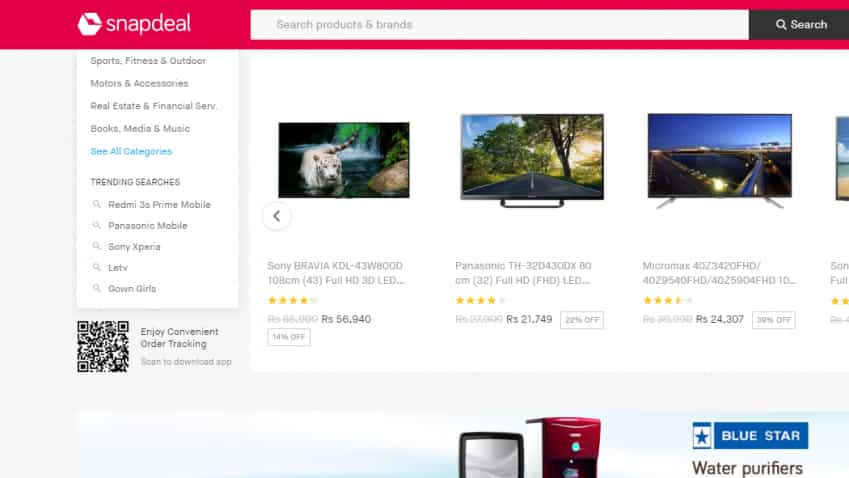
Task: Click the 39% OFF badge on Micromax TV
Action: 773,320
